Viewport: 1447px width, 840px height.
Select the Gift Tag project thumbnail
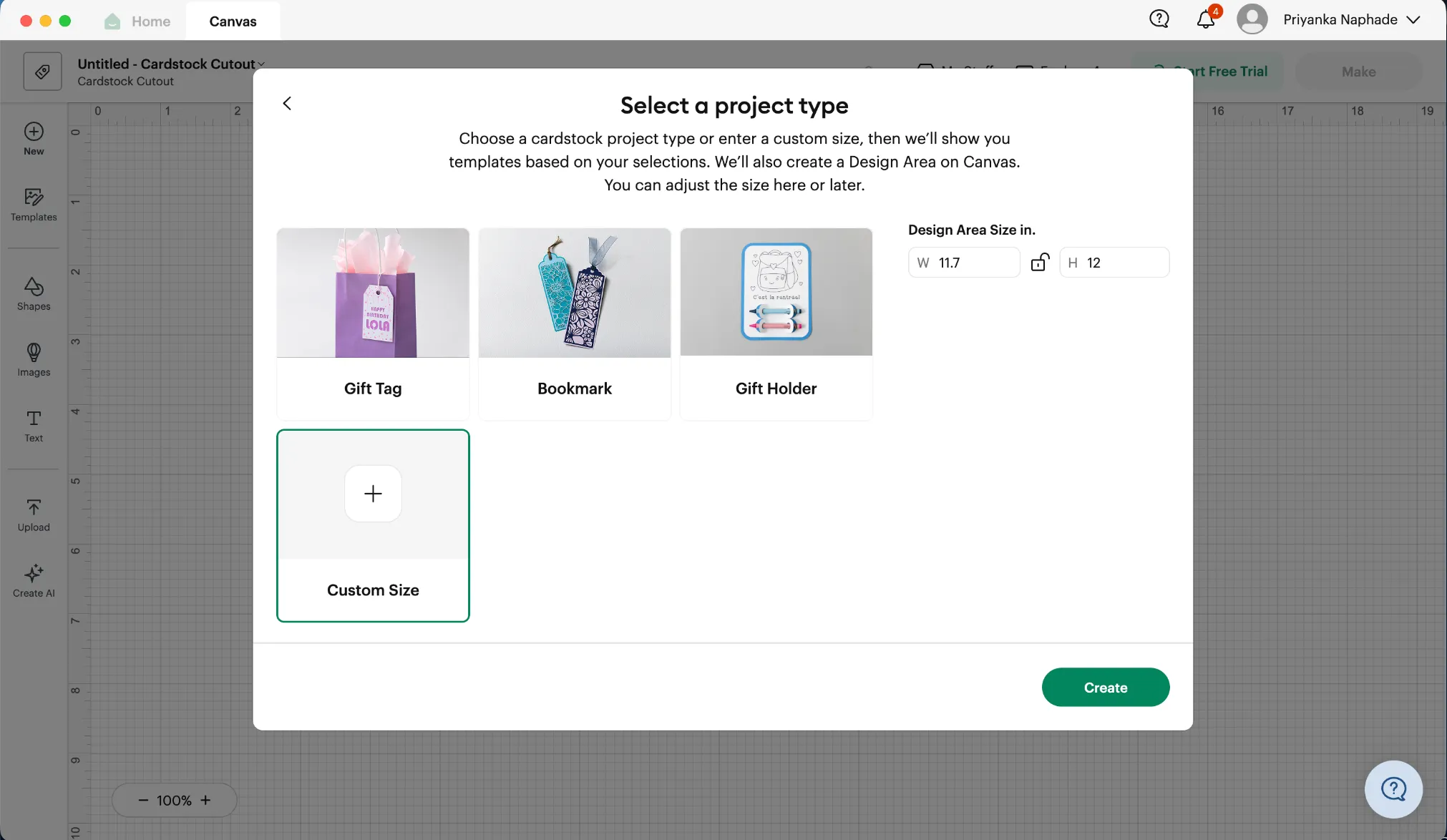373,293
